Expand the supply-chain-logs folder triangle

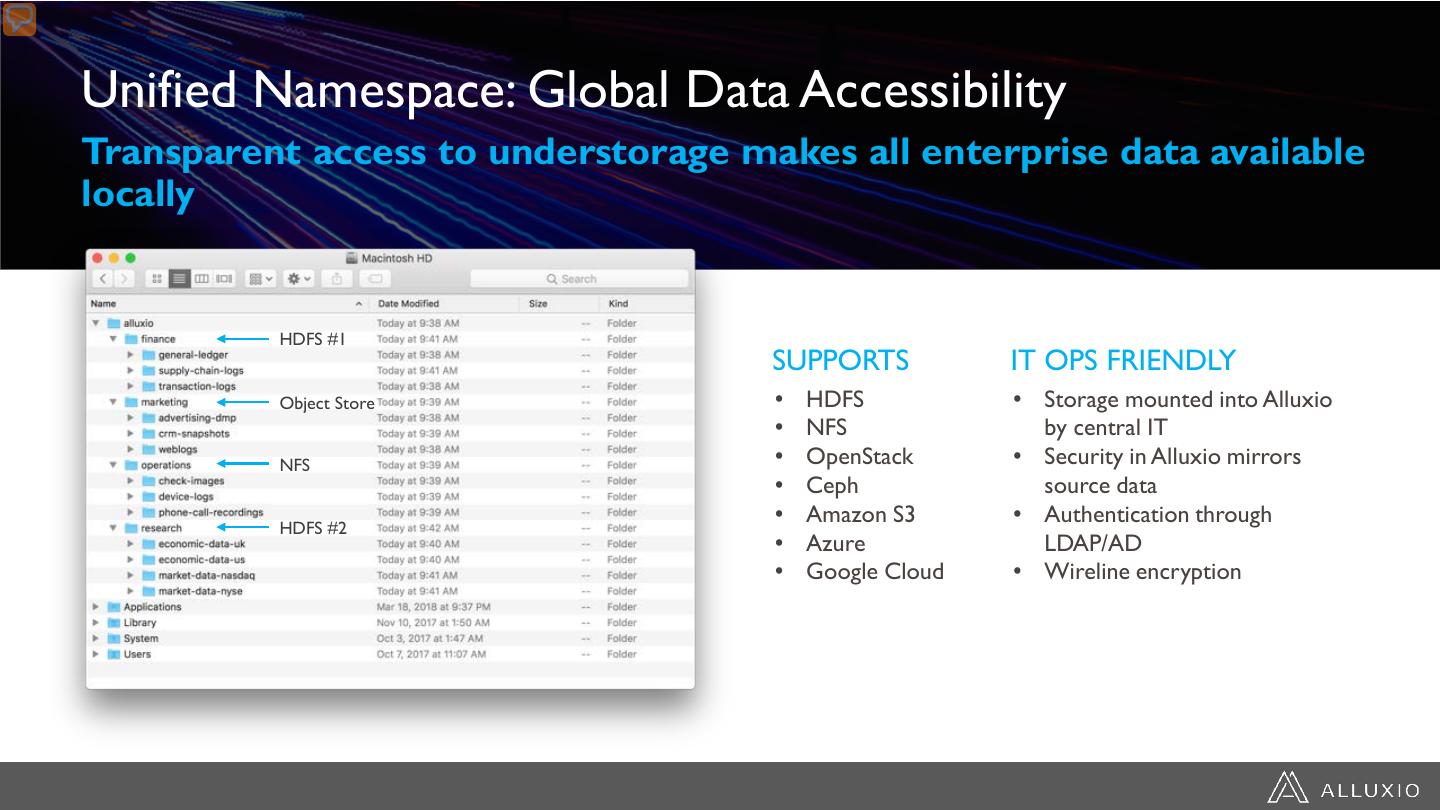tap(131, 371)
